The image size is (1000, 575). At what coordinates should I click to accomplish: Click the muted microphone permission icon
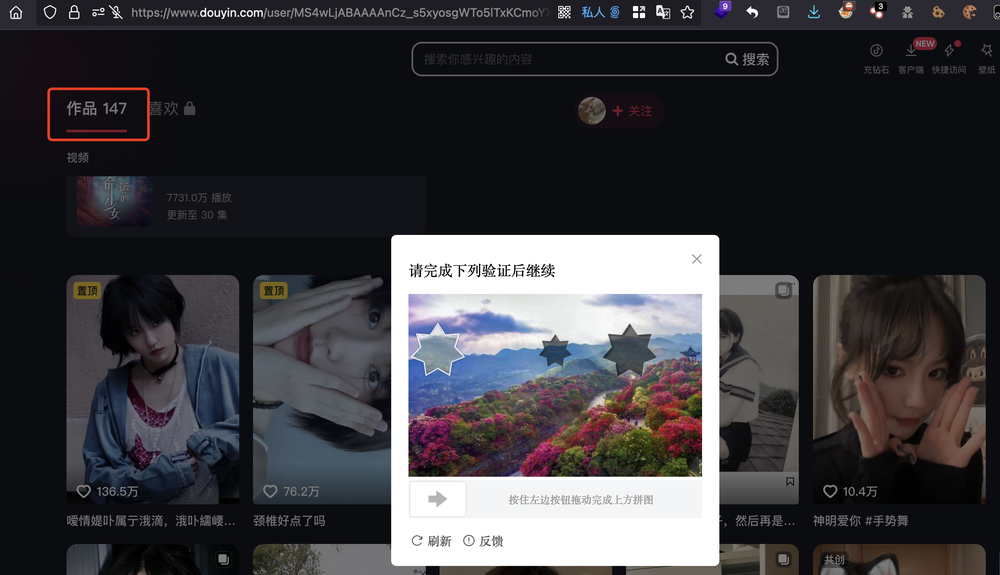(x=115, y=12)
